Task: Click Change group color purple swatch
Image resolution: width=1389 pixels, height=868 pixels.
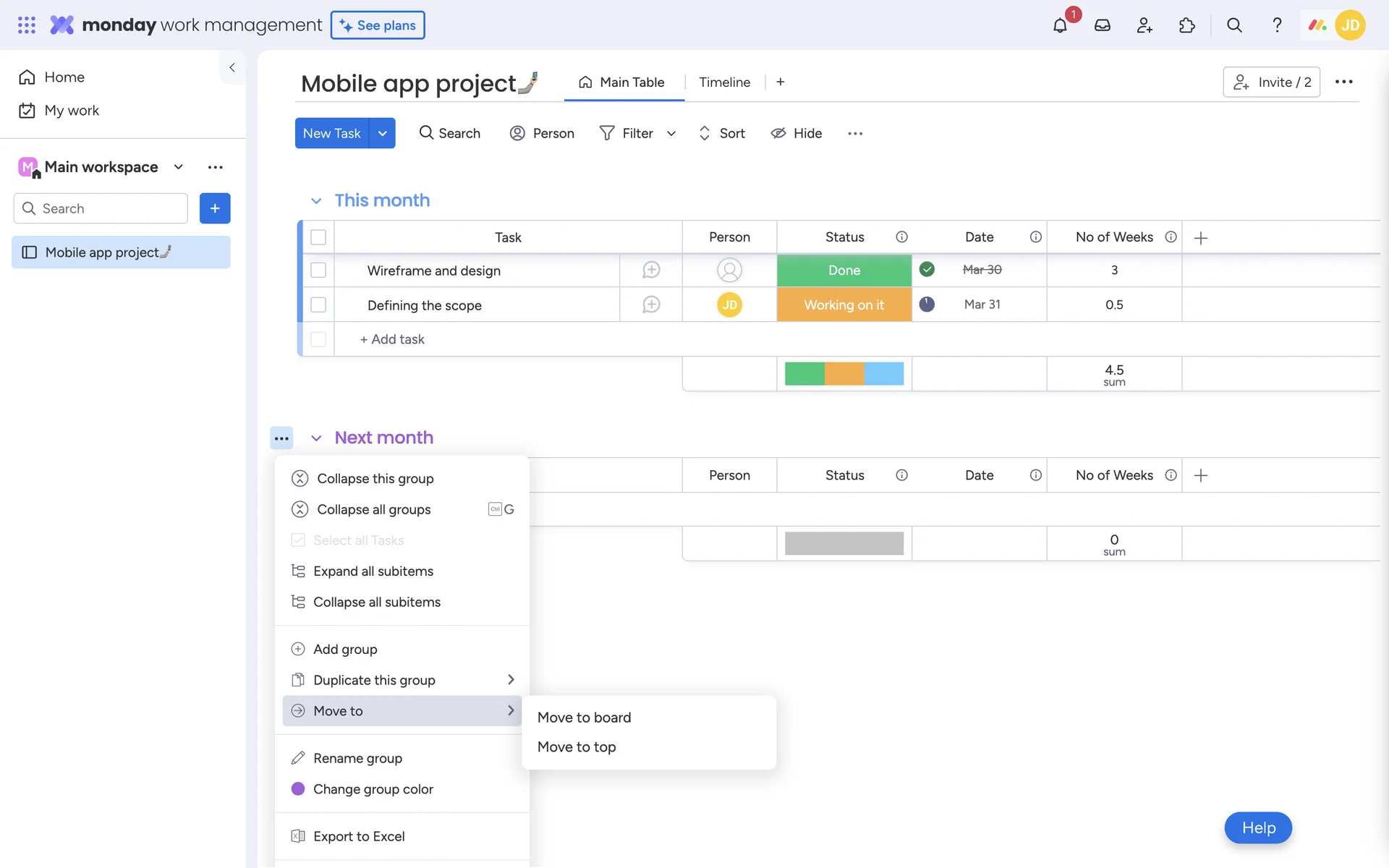Action: pyautogui.click(x=298, y=788)
